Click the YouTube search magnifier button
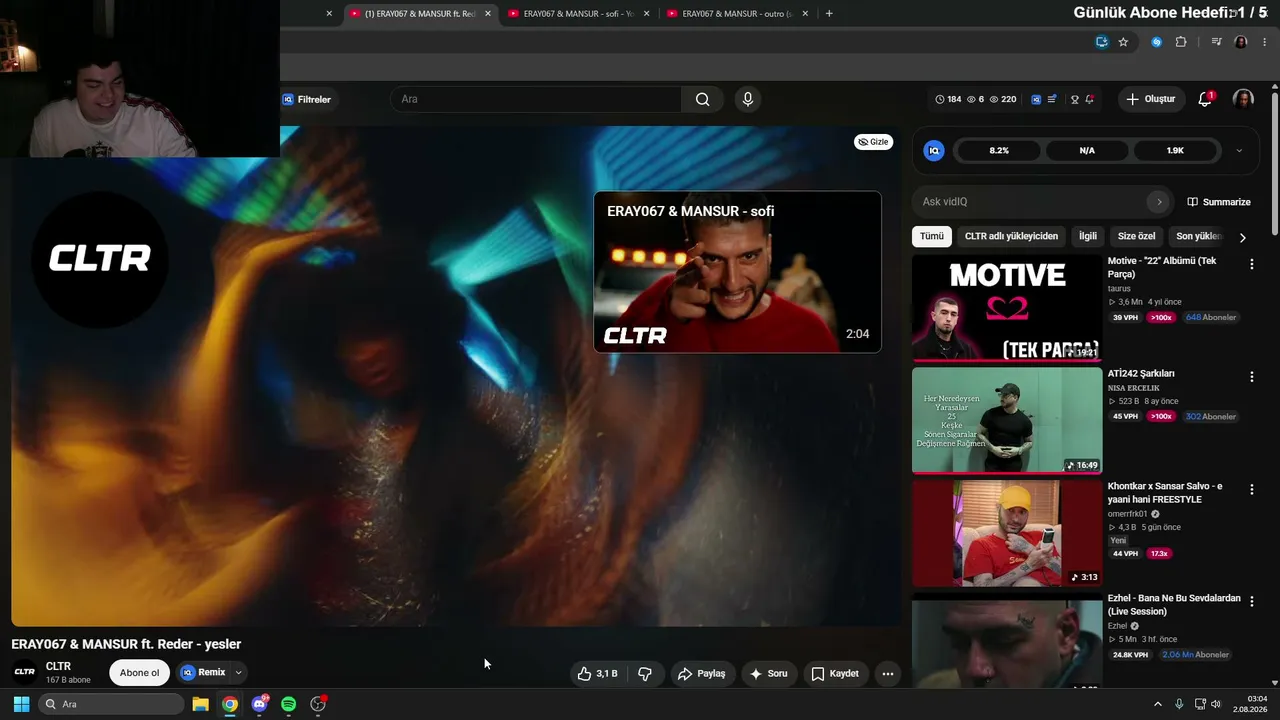 pyautogui.click(x=702, y=99)
